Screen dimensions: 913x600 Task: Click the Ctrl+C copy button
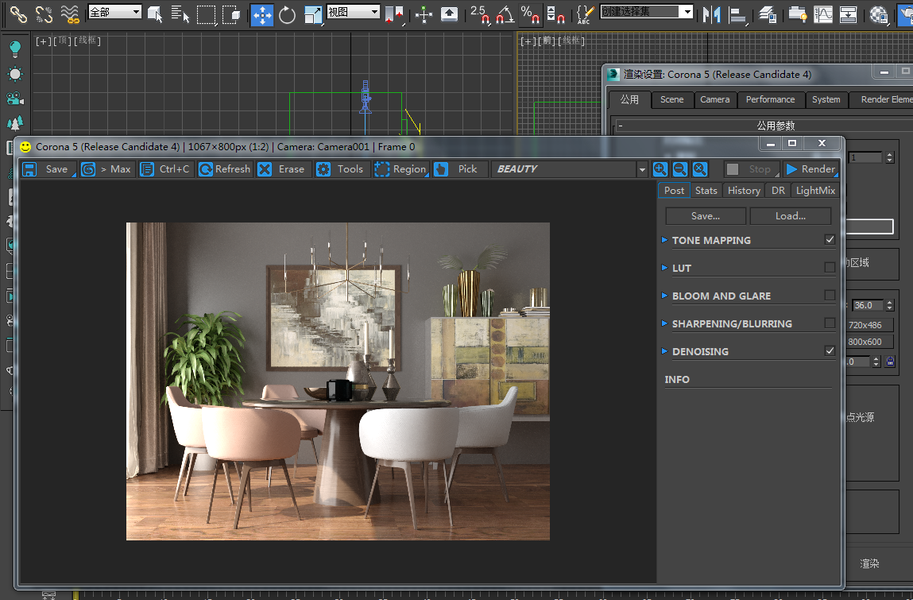(x=166, y=169)
